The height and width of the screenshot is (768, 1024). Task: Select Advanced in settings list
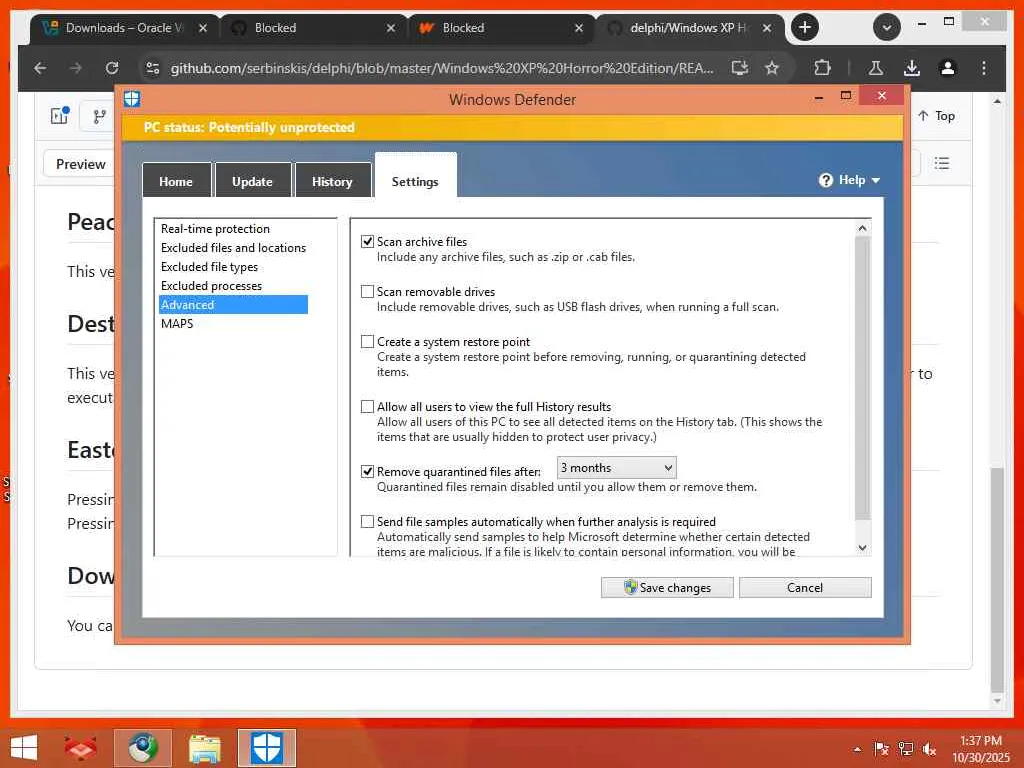[x=233, y=304]
